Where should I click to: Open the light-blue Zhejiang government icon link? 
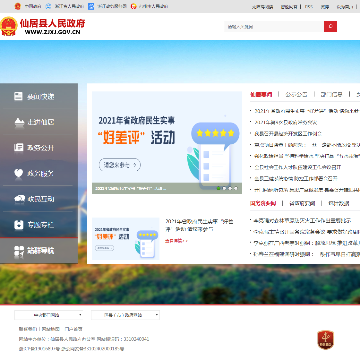48,6
